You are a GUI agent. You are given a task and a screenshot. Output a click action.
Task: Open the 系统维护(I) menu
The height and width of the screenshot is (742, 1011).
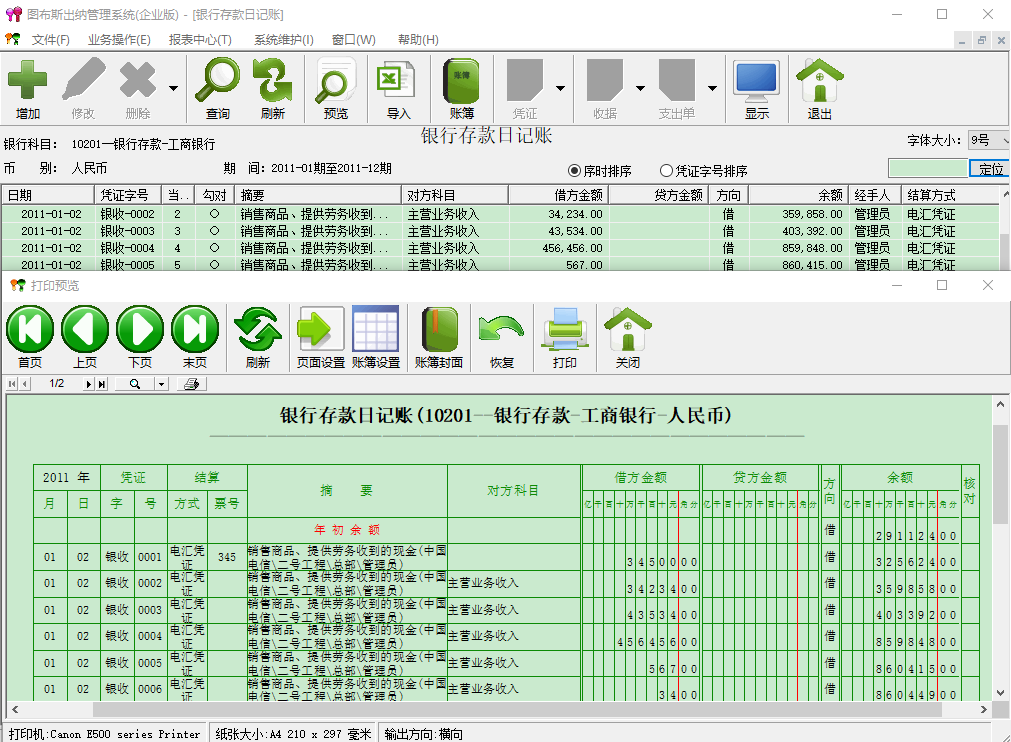click(283, 40)
